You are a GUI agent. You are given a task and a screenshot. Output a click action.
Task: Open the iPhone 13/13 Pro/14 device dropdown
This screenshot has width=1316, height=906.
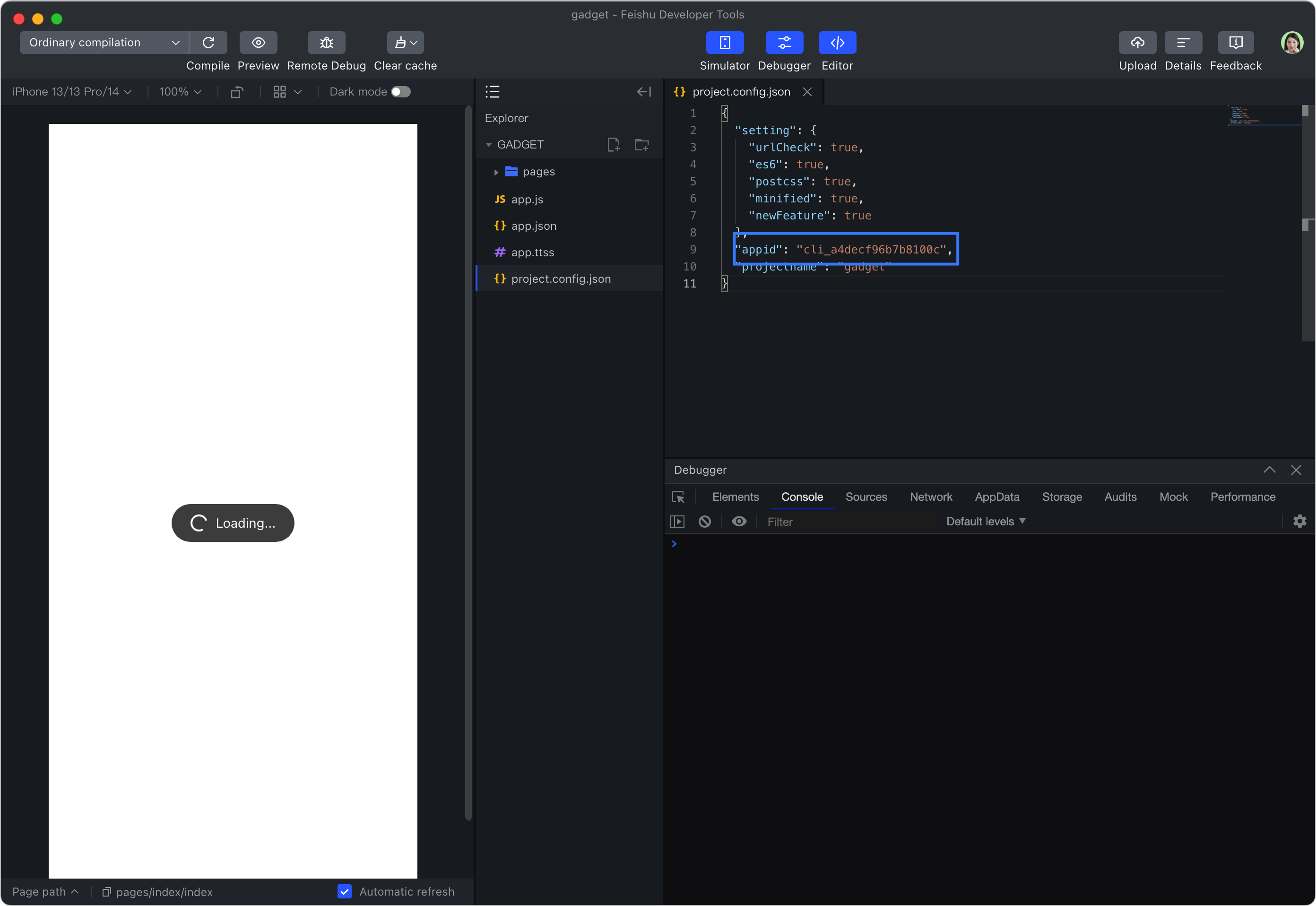pyautogui.click(x=72, y=92)
